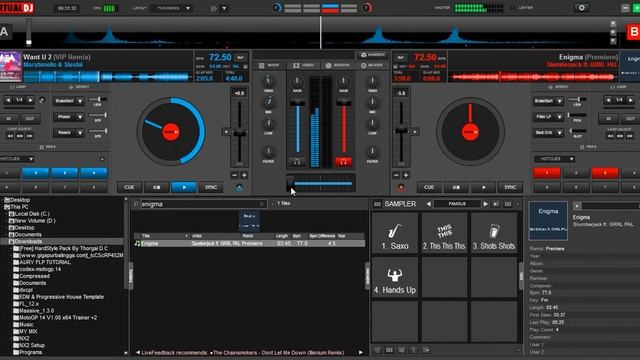Sort browser by Bpm column header

[297, 236]
